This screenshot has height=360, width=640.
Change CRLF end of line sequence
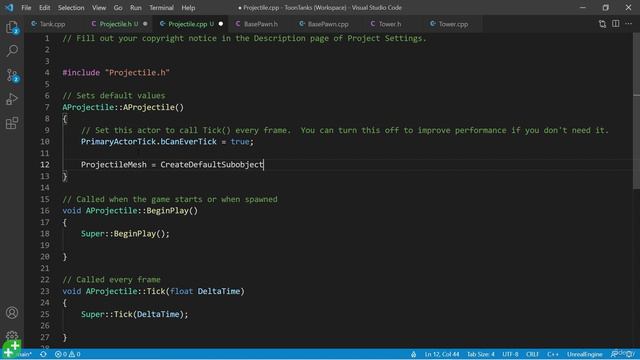click(x=532, y=354)
